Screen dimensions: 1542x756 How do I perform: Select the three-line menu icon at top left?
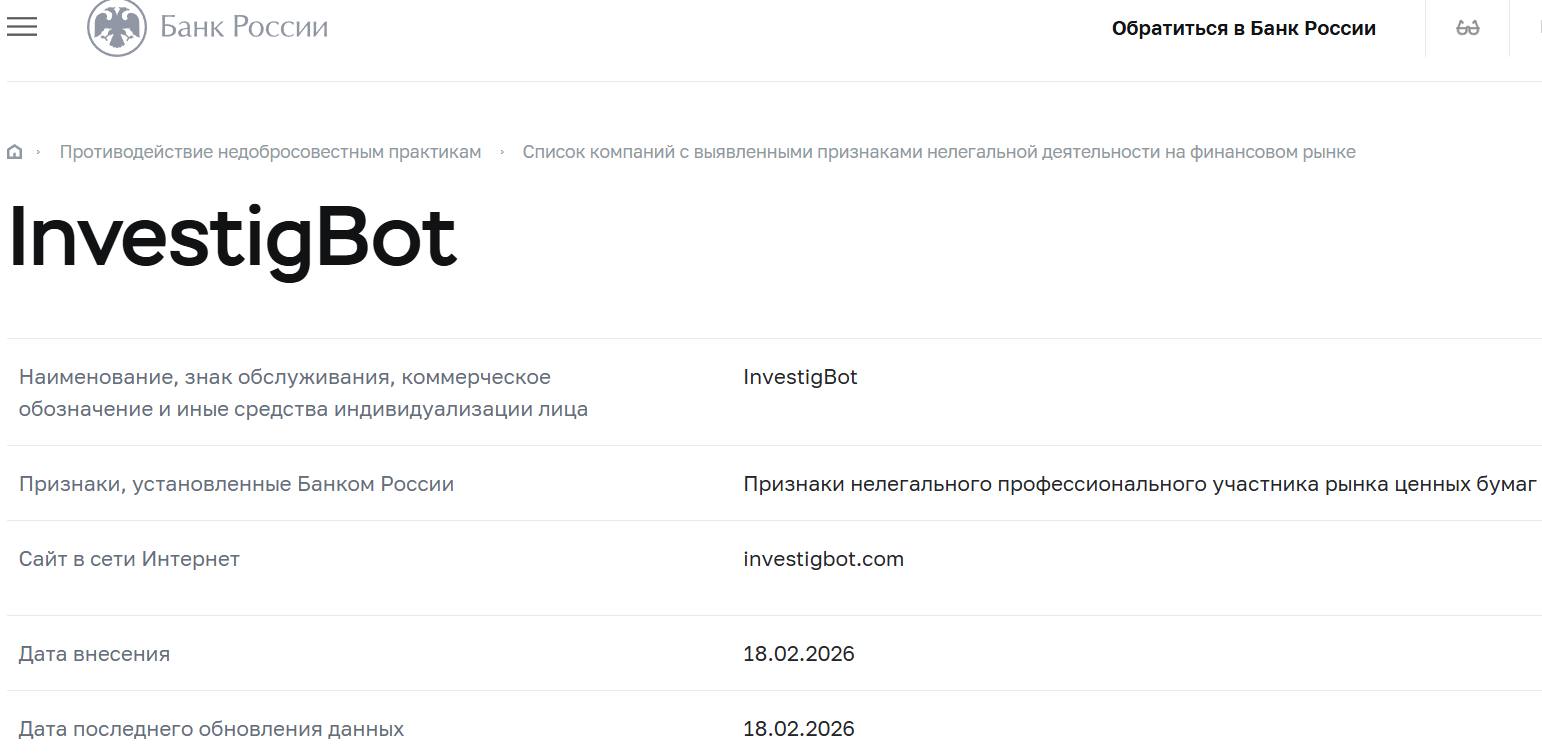[21, 27]
